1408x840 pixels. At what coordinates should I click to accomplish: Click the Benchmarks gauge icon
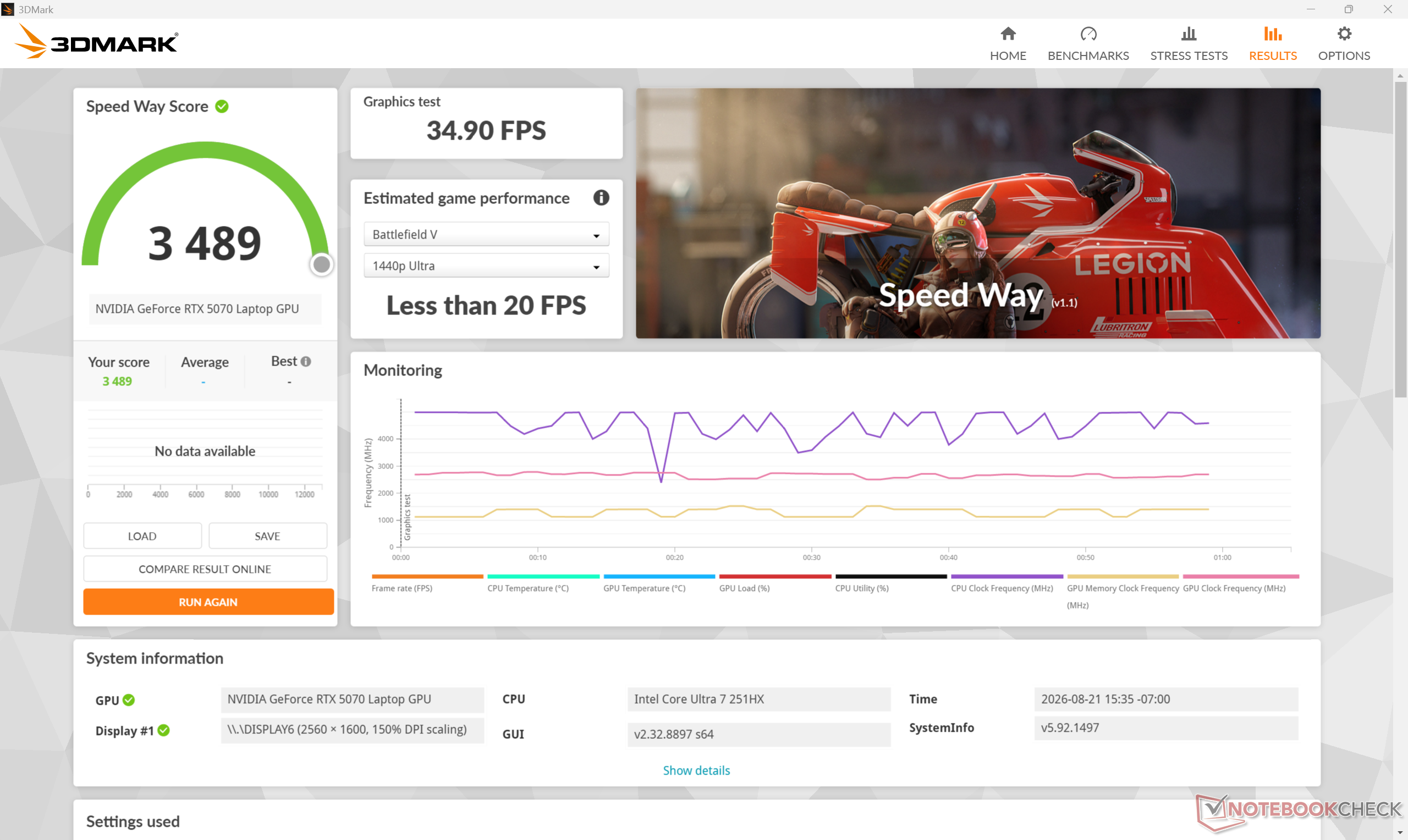pos(1088,34)
